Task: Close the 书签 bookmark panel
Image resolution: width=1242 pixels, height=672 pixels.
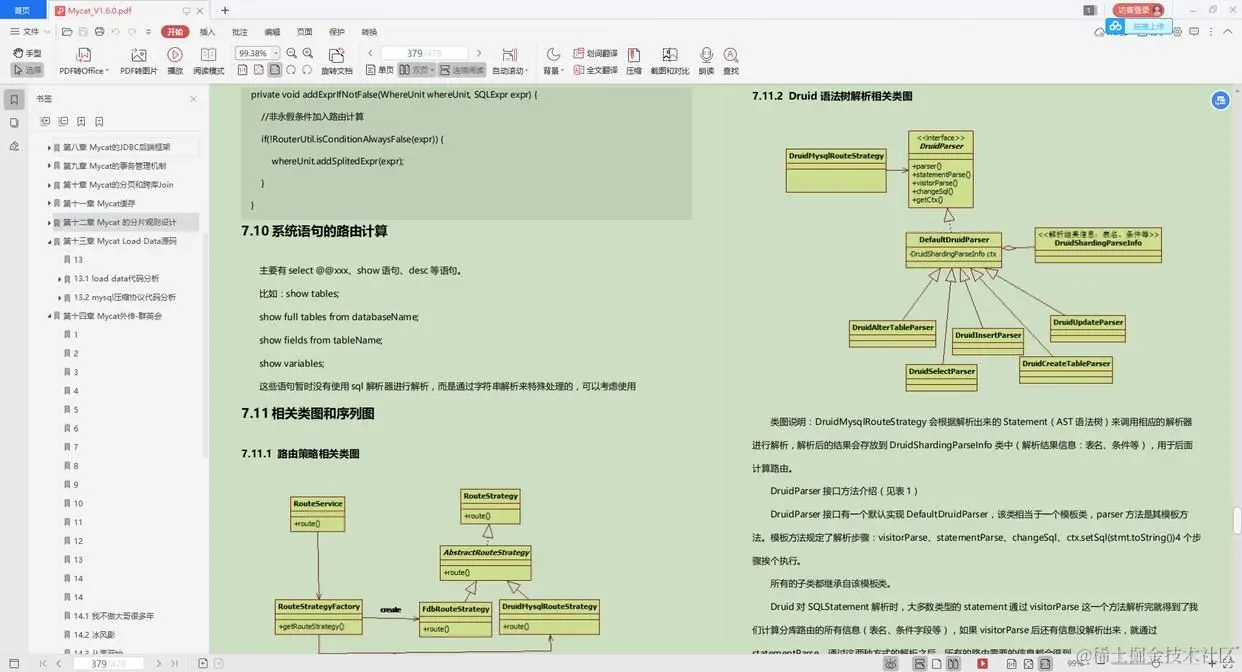Action: tap(193, 99)
